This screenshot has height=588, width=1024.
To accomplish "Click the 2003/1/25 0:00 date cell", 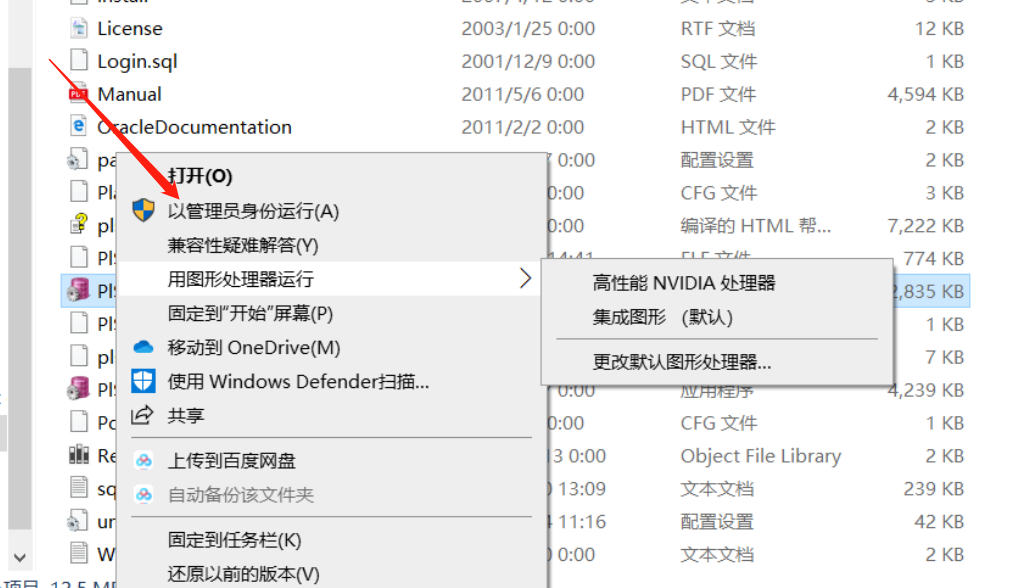I will [x=528, y=28].
